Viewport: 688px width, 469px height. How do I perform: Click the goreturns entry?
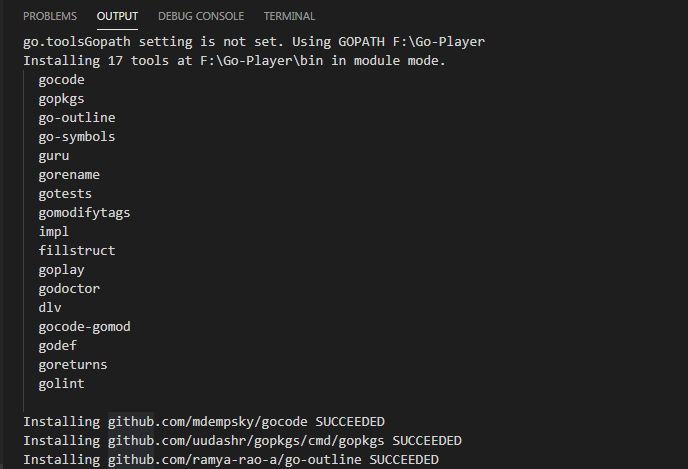tap(73, 365)
